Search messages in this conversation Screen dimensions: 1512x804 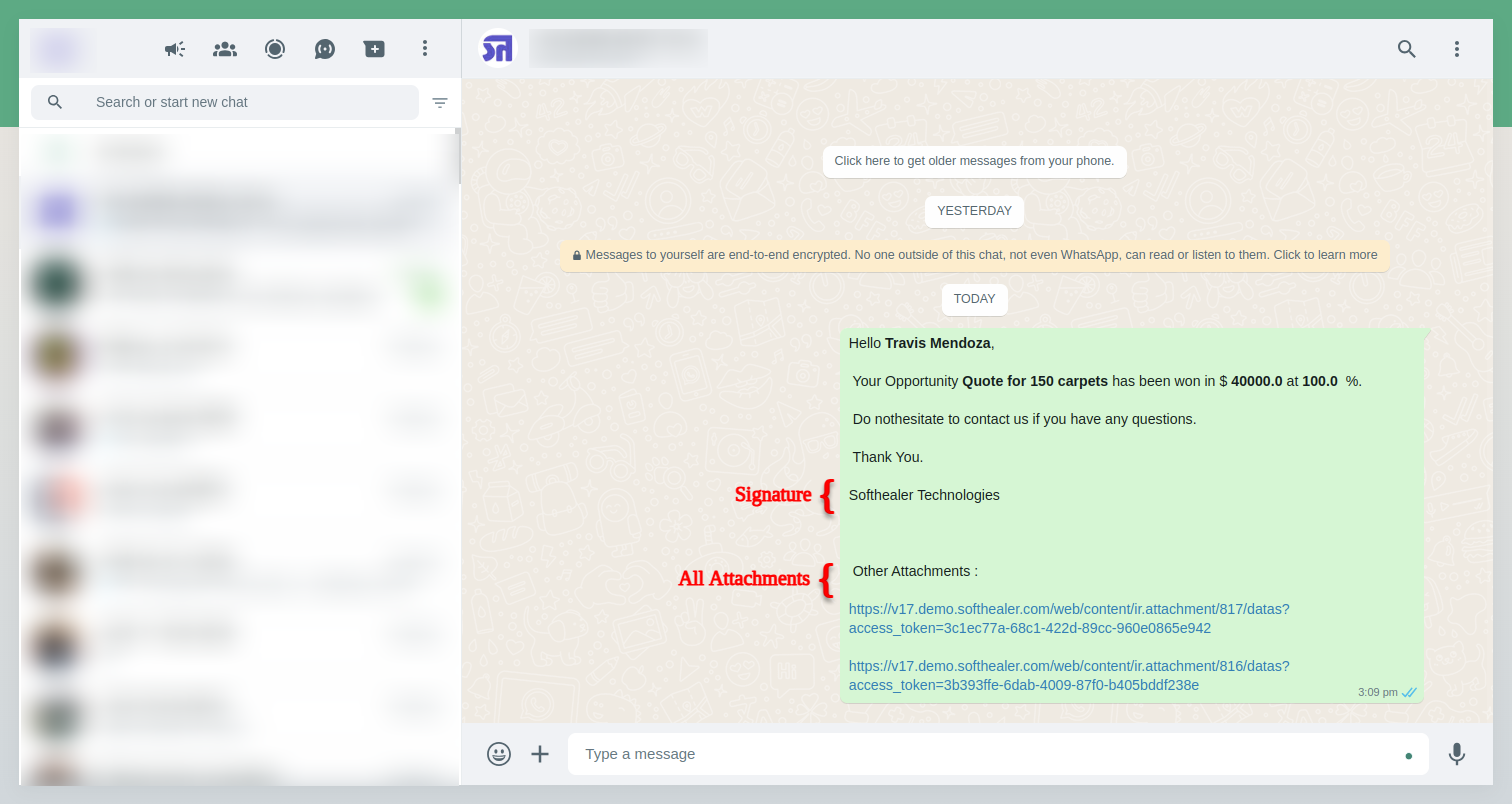pyautogui.click(x=1407, y=48)
